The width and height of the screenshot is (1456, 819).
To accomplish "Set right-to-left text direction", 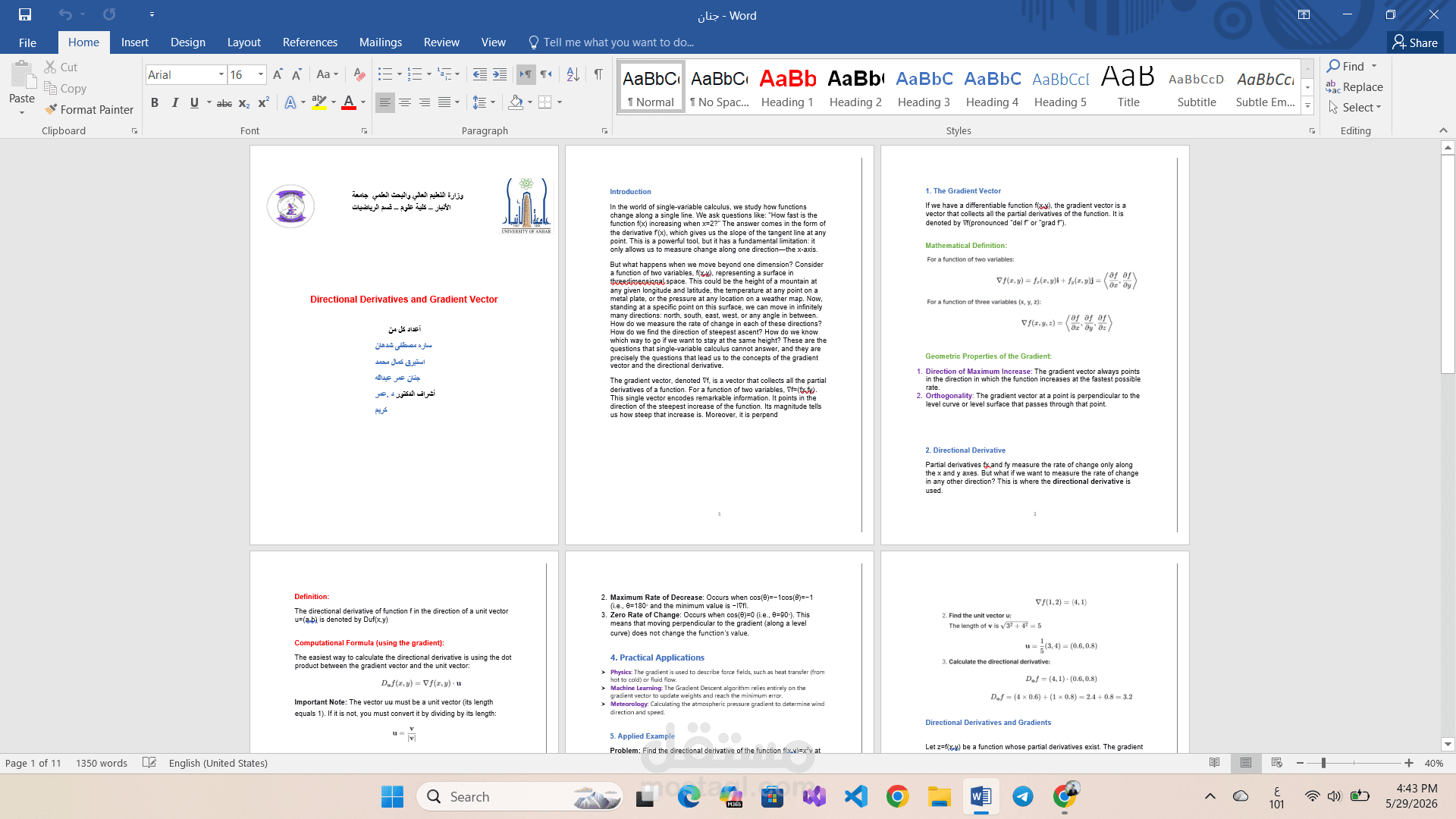I will [x=545, y=74].
